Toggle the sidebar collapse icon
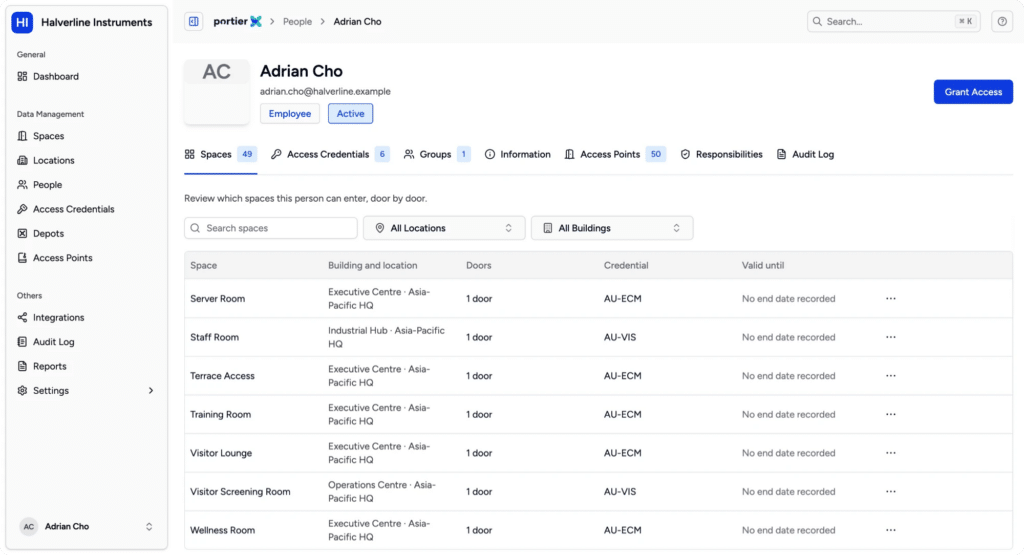This screenshot has width=1024, height=555. coord(193,22)
